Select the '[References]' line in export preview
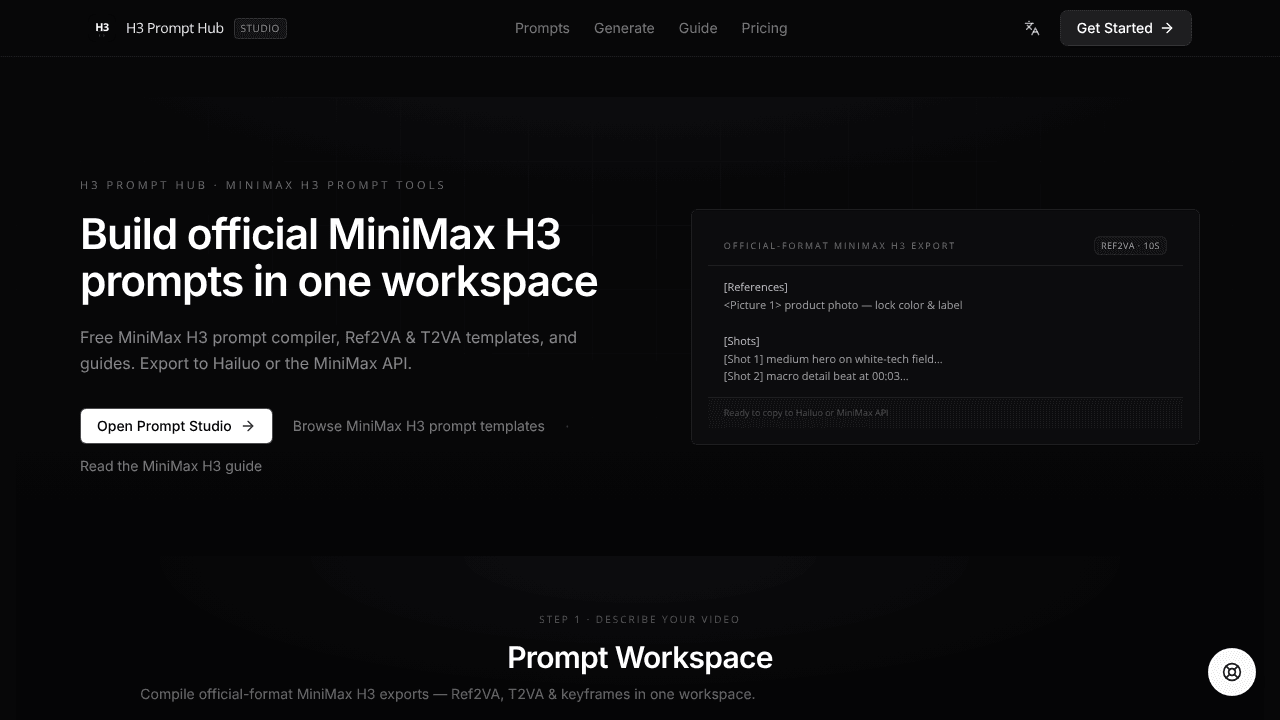 pyautogui.click(x=756, y=287)
